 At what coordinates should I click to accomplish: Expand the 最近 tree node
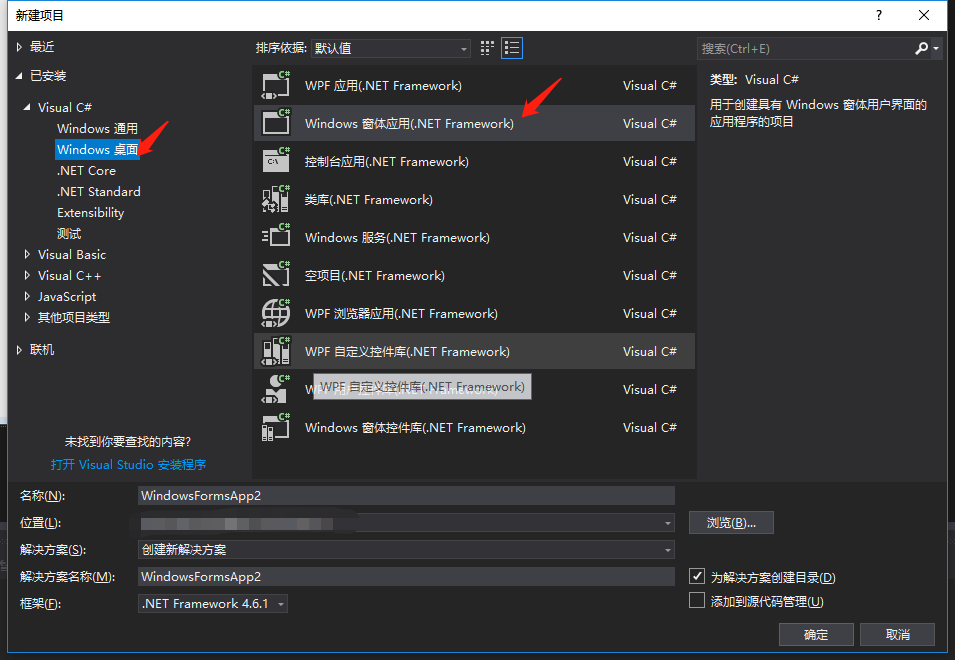tap(19, 47)
